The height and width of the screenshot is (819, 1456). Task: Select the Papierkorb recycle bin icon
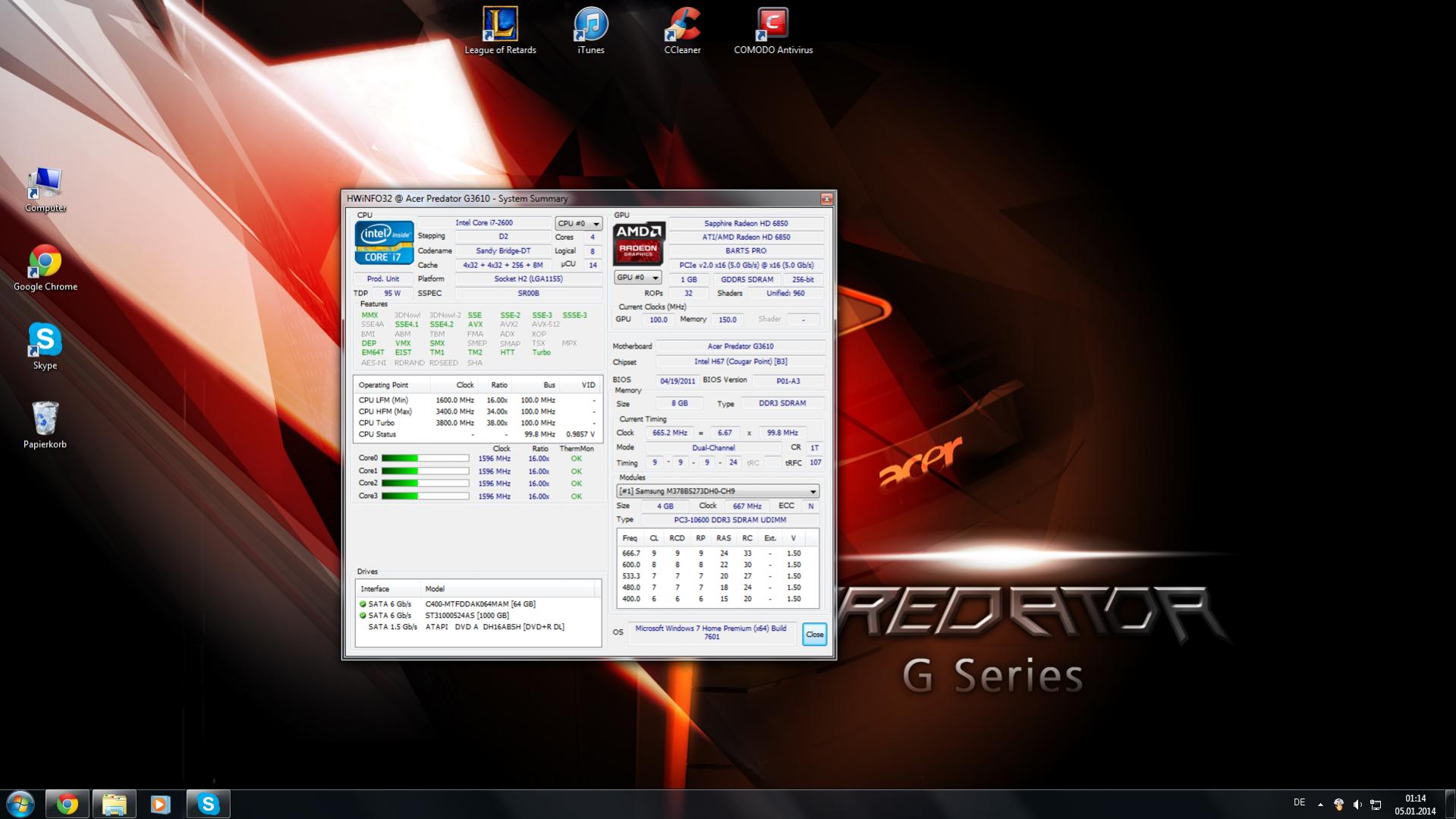[46, 426]
